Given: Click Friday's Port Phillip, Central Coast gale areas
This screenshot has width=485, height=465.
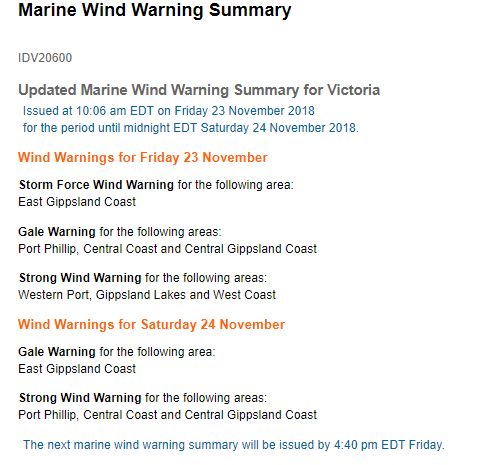Looking at the screenshot, I should click(x=167, y=249).
